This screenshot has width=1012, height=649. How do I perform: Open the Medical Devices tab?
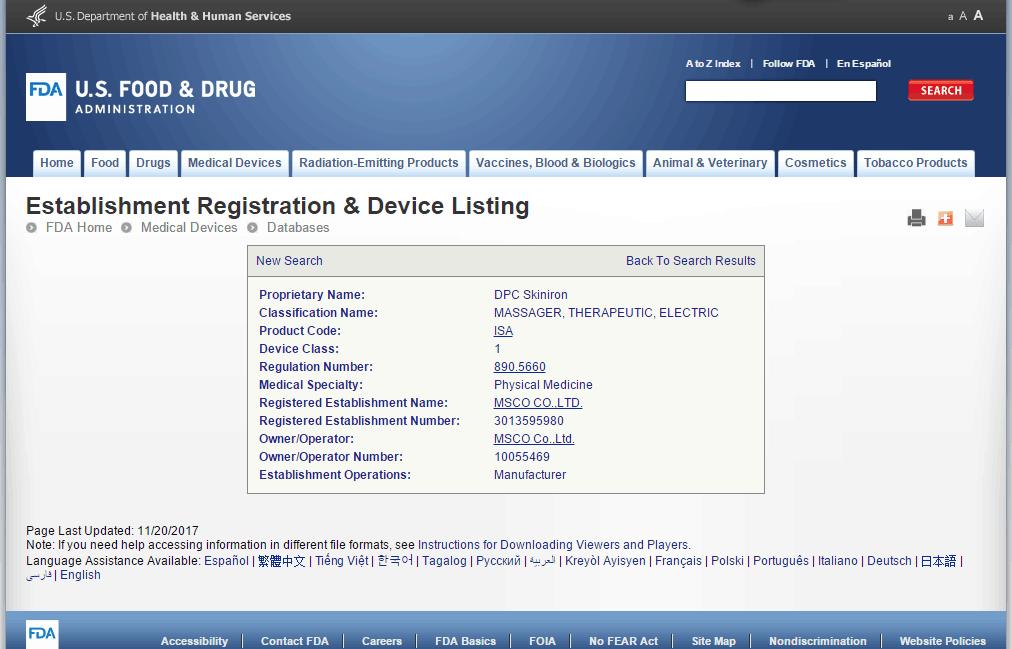[234, 163]
